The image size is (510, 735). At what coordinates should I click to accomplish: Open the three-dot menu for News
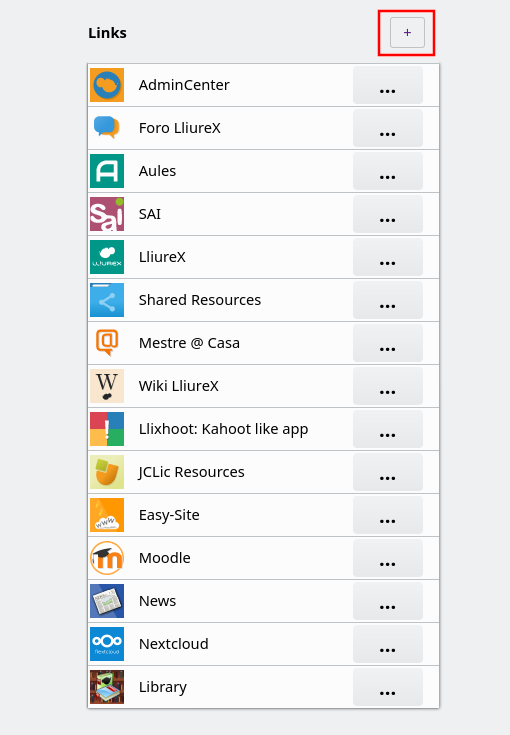pos(388,601)
